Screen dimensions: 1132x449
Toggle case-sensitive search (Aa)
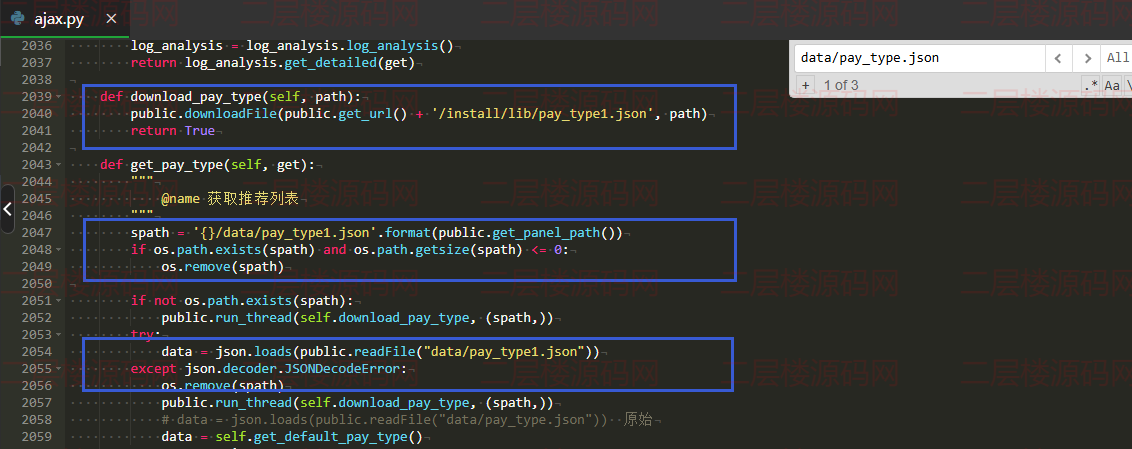click(1112, 85)
